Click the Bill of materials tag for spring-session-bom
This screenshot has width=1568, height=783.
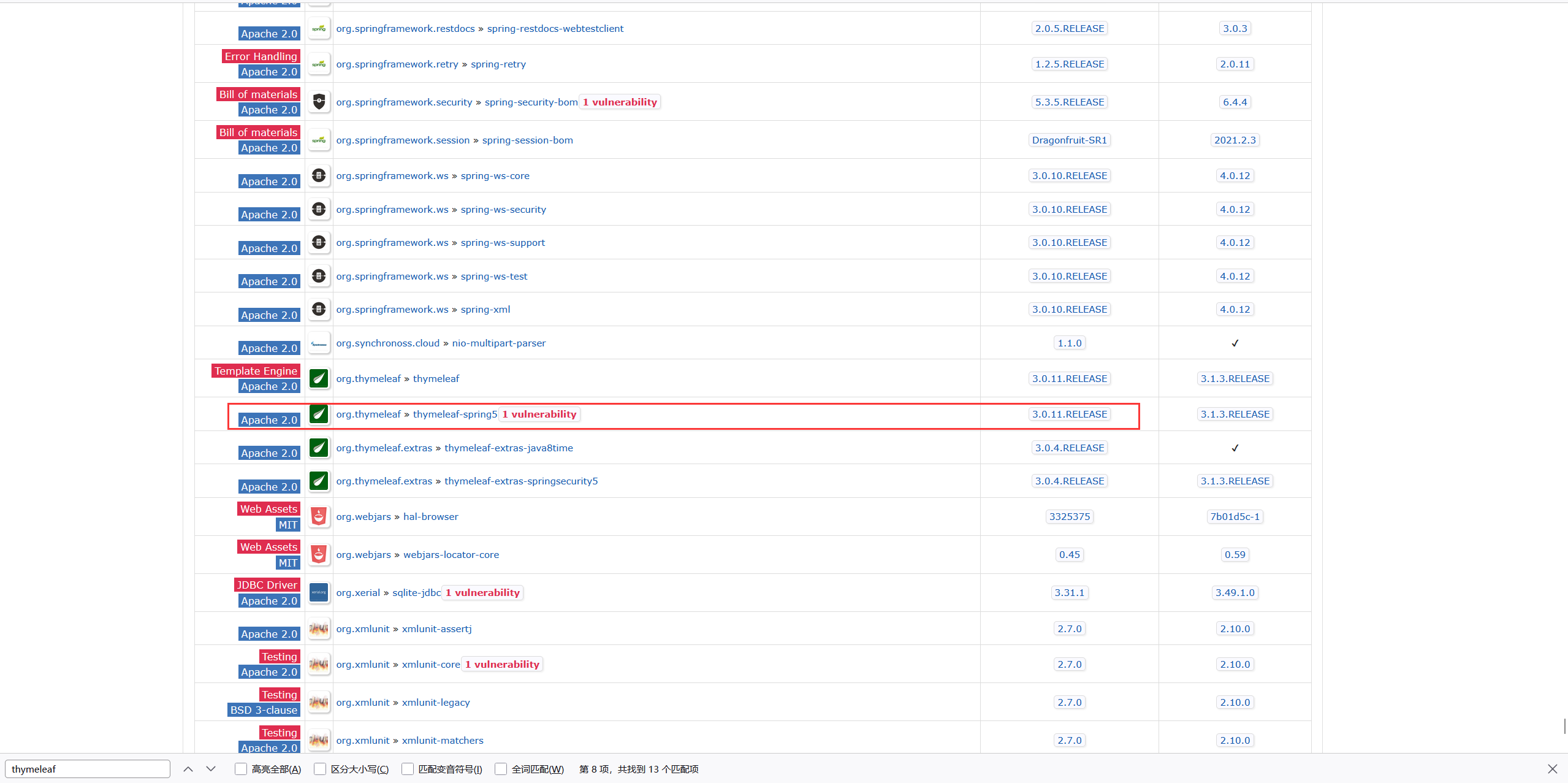tap(258, 132)
